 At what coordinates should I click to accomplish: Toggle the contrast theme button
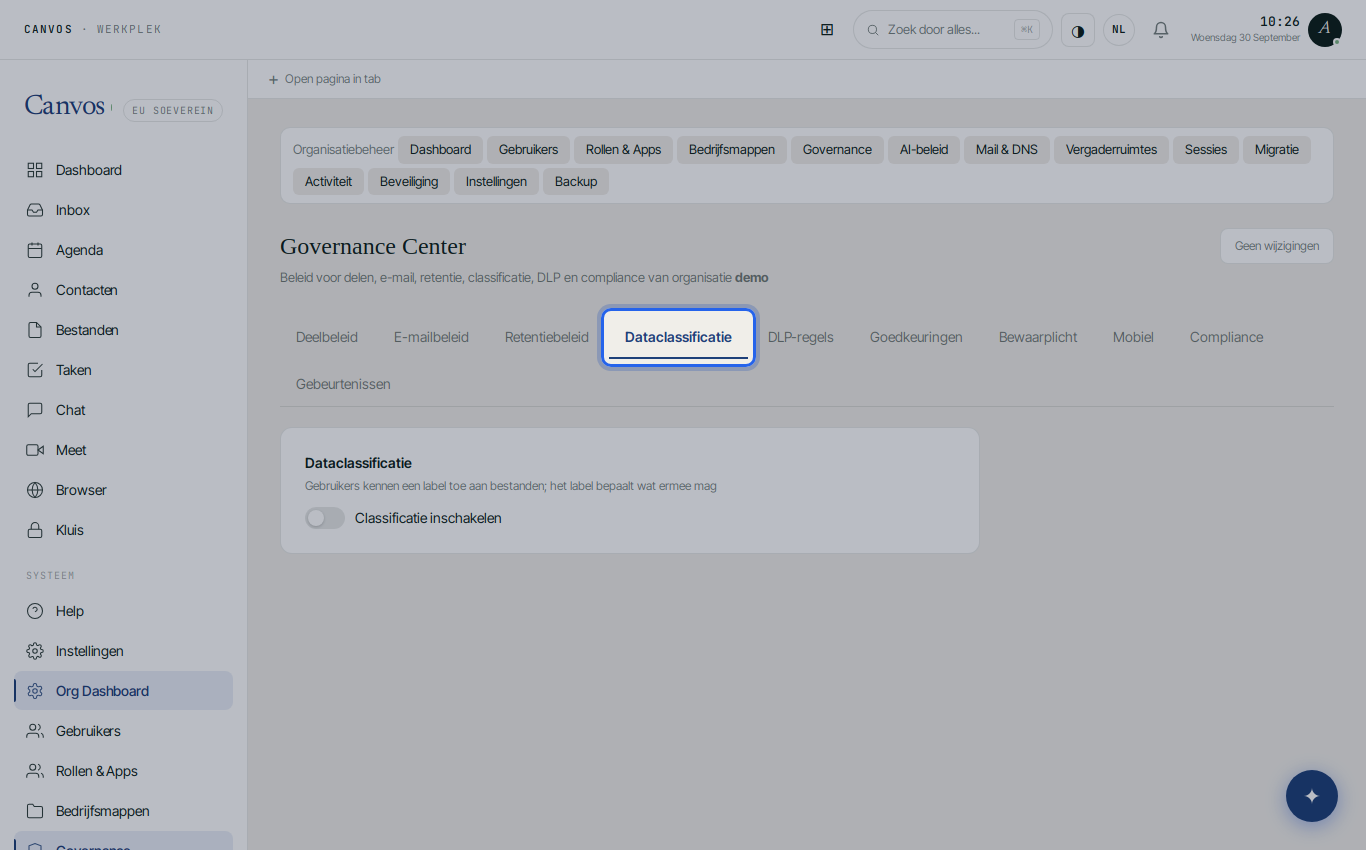(x=1078, y=30)
